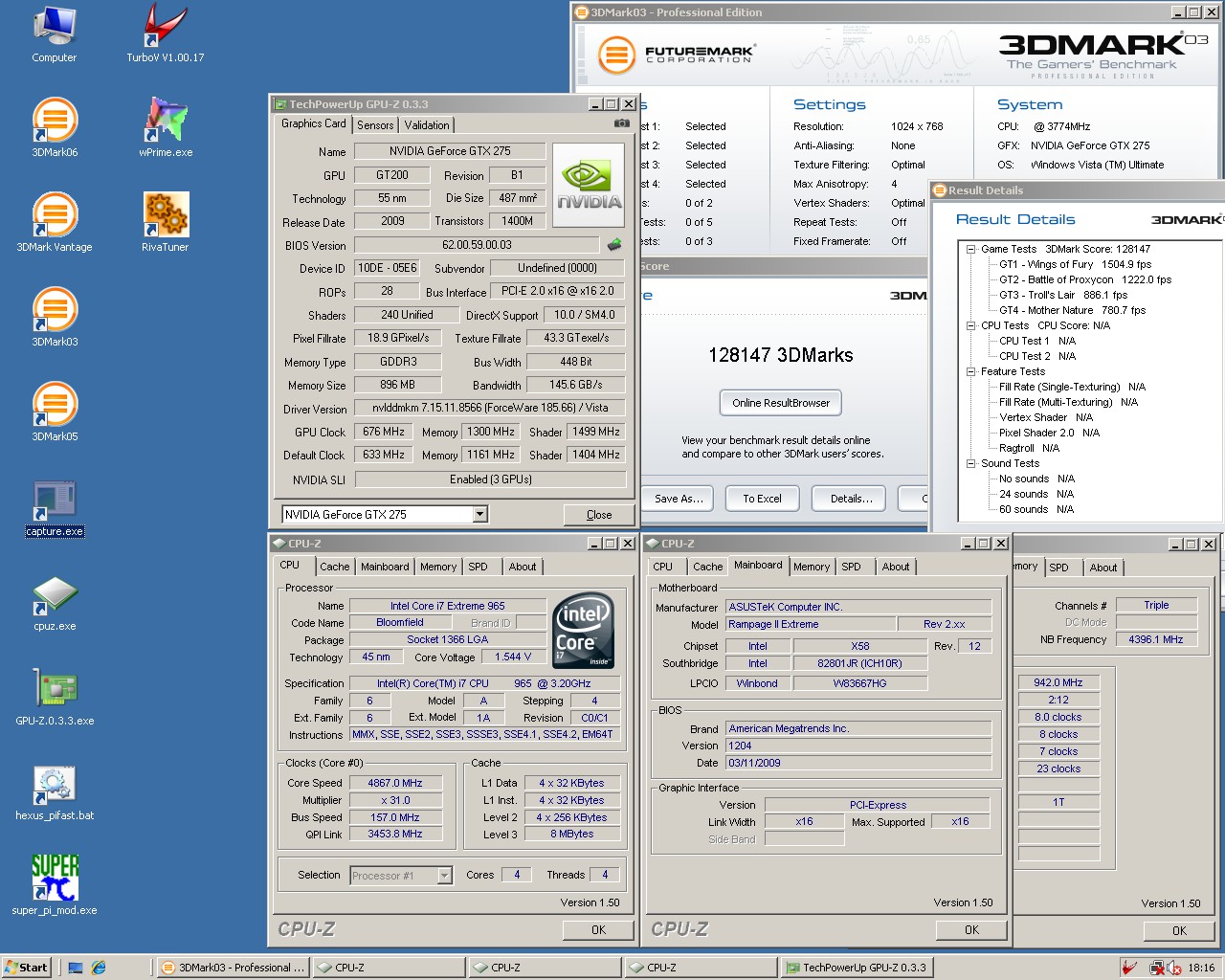The width and height of the screenshot is (1225, 980).
Task: Click the red TurboV tray icon
Action: pos(1129,968)
